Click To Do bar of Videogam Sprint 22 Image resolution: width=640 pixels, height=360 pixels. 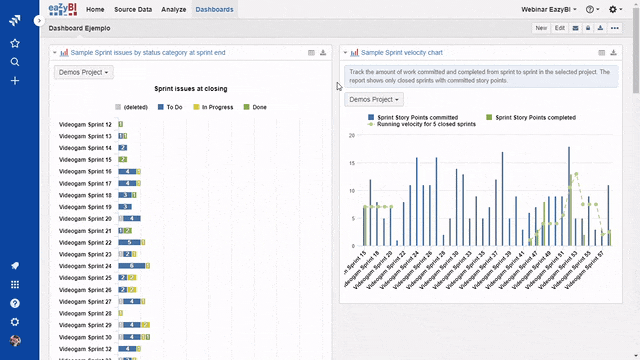coord(129,242)
